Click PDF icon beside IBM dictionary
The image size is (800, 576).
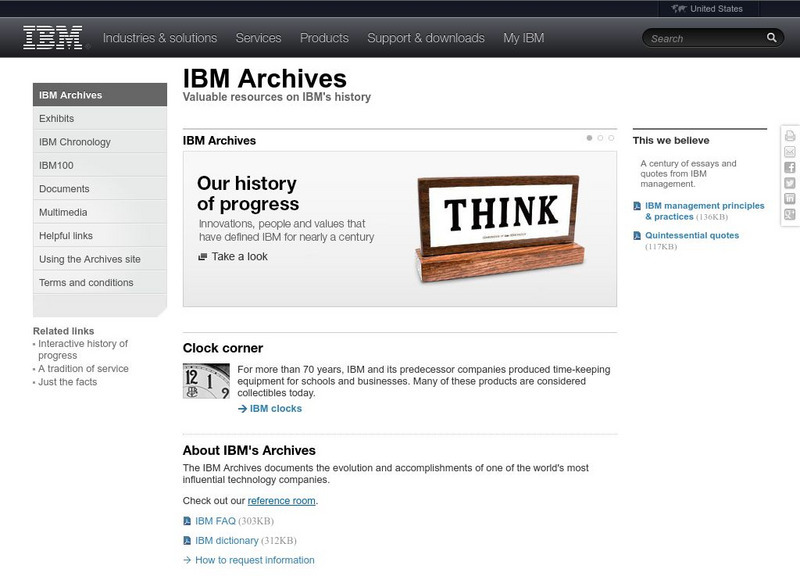tap(187, 540)
